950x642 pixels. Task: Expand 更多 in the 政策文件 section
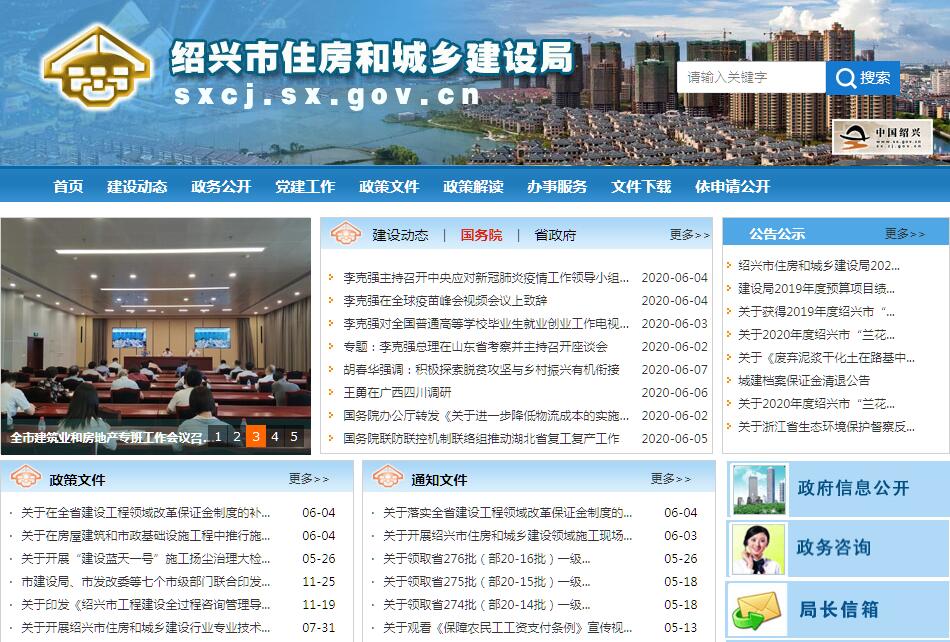point(308,479)
